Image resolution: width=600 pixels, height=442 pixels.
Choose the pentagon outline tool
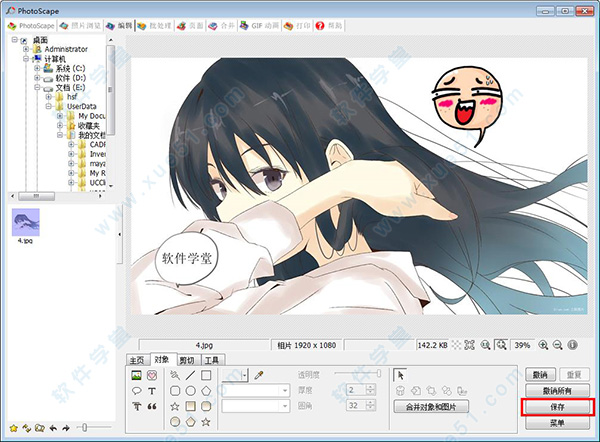click(206, 391)
